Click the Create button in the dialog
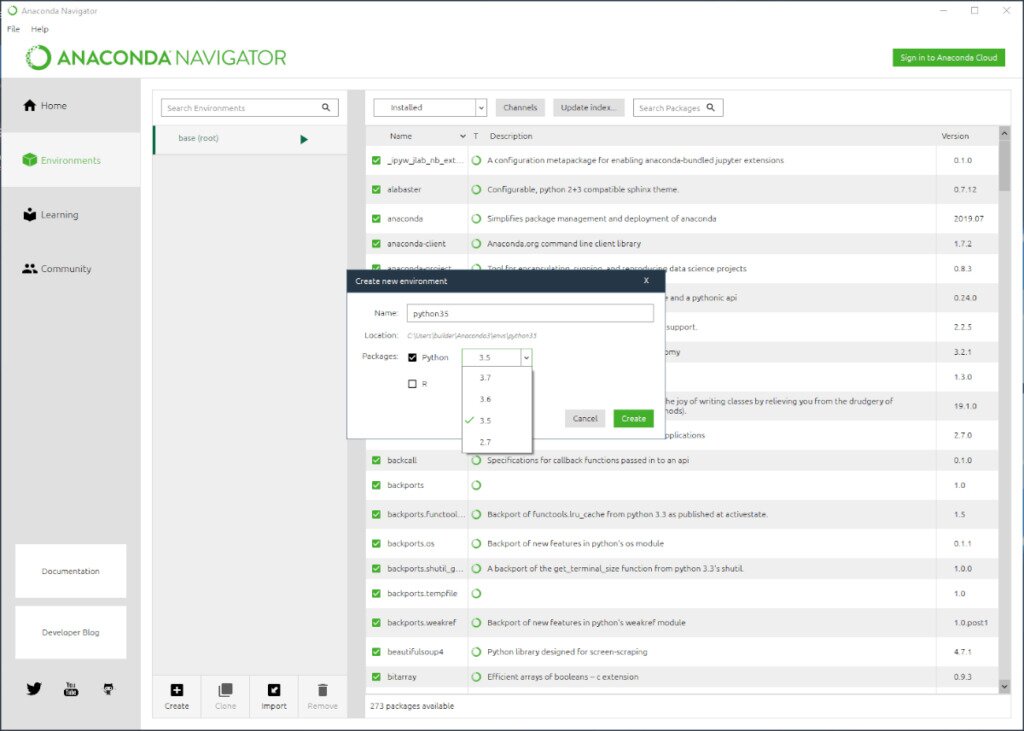 tap(633, 418)
